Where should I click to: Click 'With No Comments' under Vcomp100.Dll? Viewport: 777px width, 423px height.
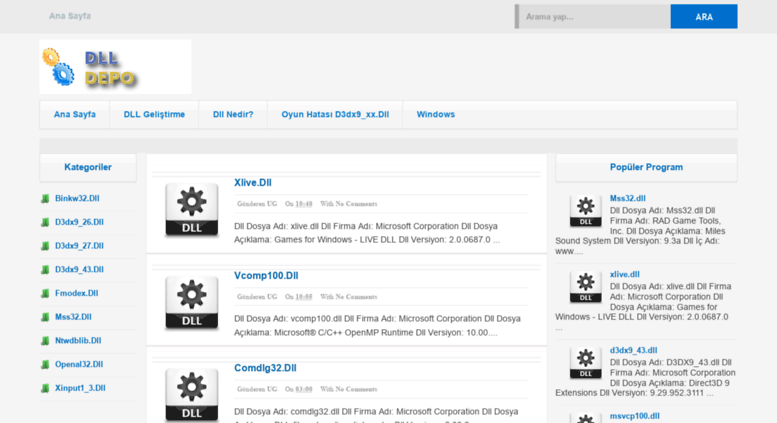(348, 297)
